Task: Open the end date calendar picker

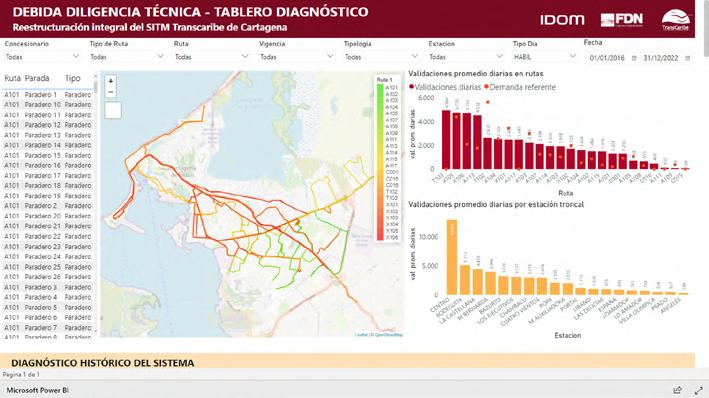Action: [x=688, y=58]
